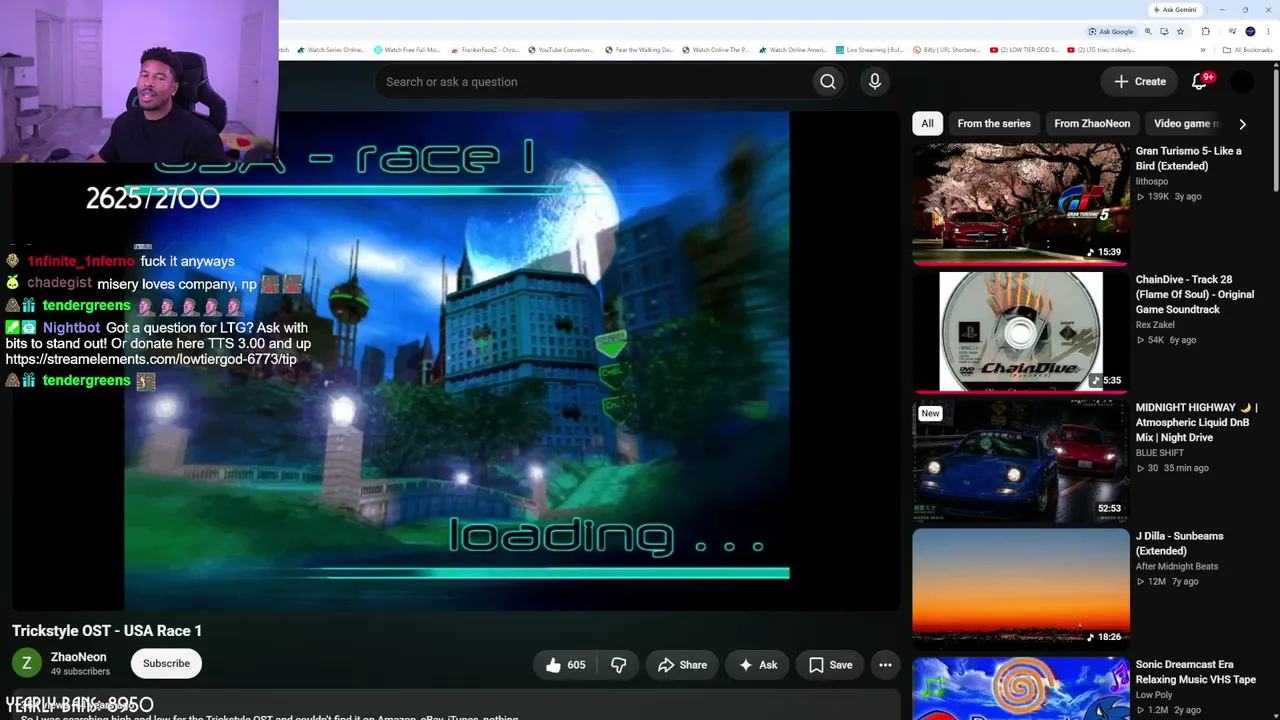
Task: Open YouTube notifications bell
Action: (1200, 81)
